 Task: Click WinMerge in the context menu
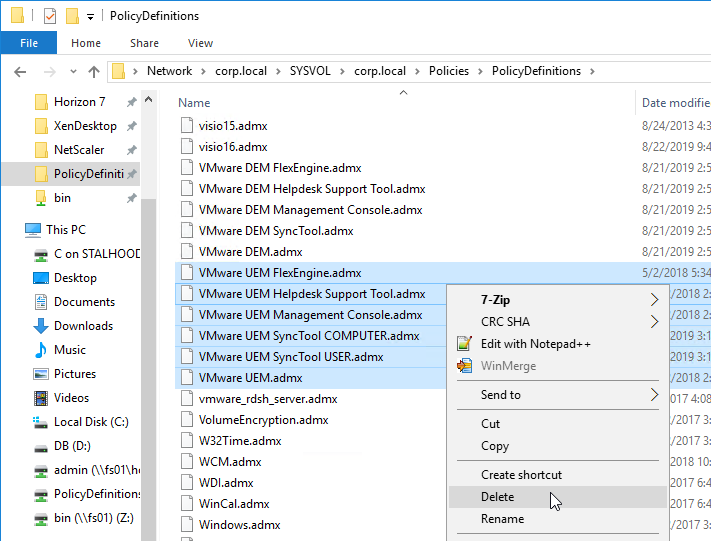(558, 366)
